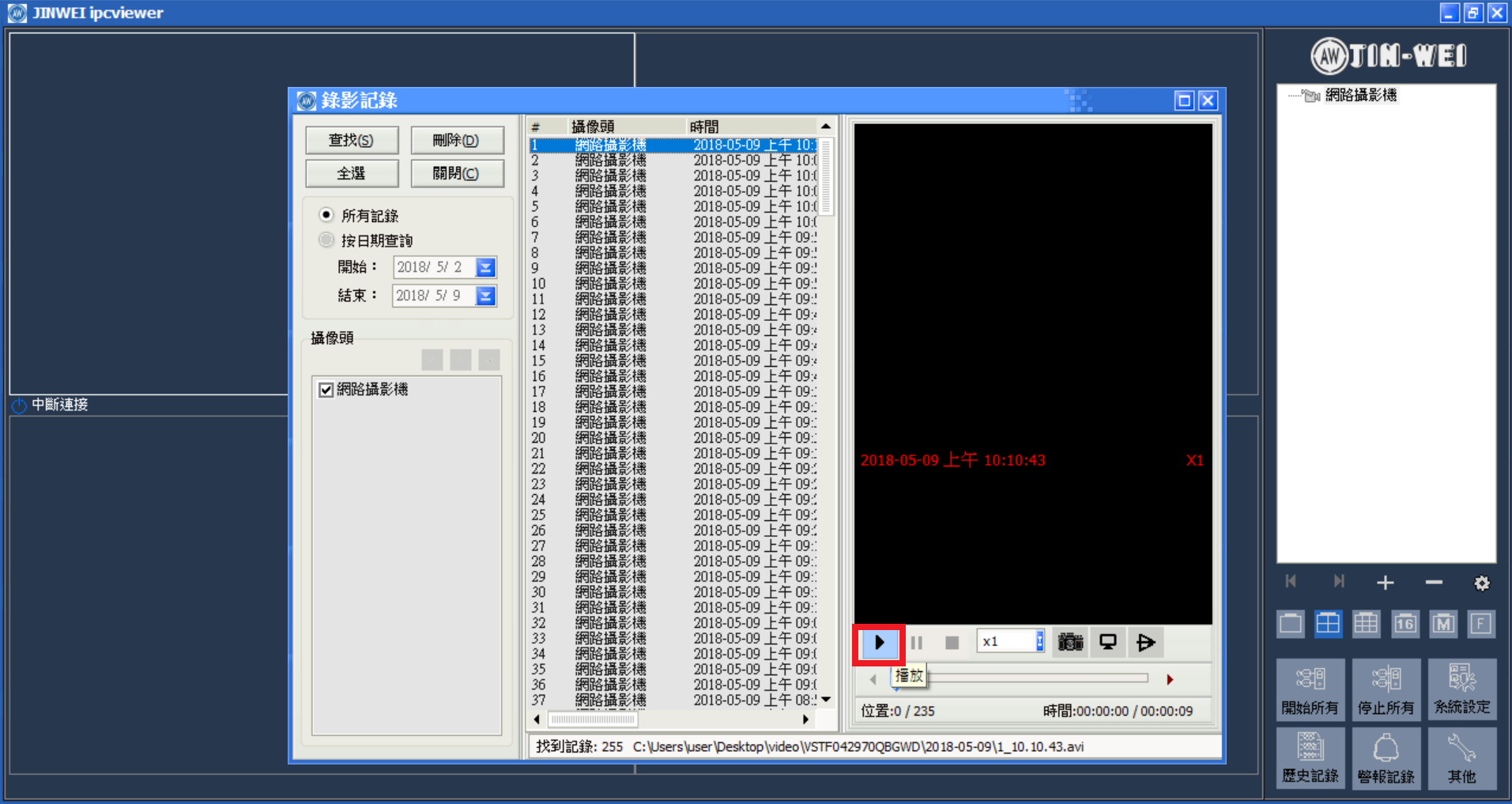Close the 錄影記錄 dialog window
The width and height of the screenshot is (1512, 804).
1208,100
